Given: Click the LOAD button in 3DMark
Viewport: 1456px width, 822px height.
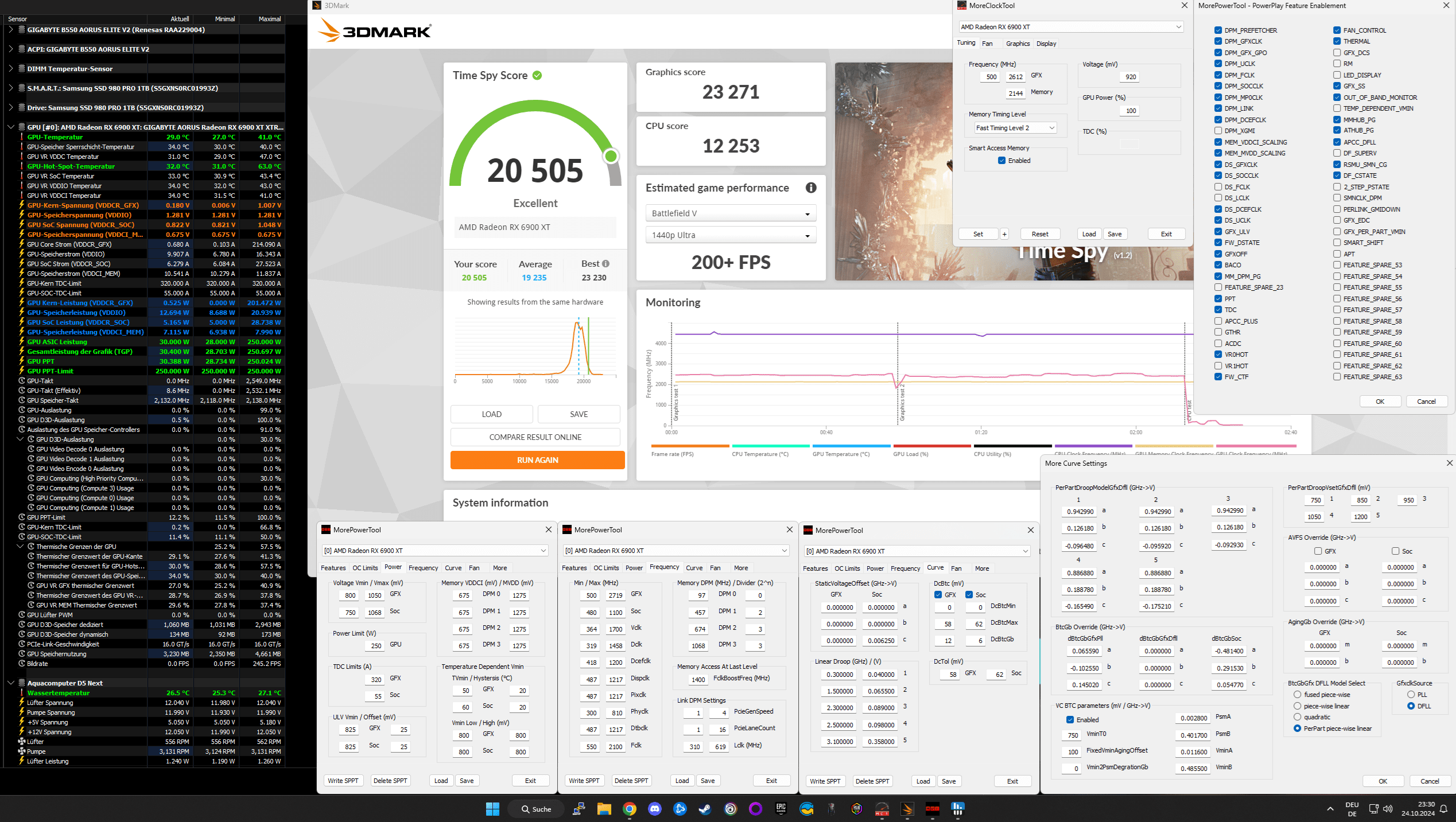Looking at the screenshot, I should (491, 414).
